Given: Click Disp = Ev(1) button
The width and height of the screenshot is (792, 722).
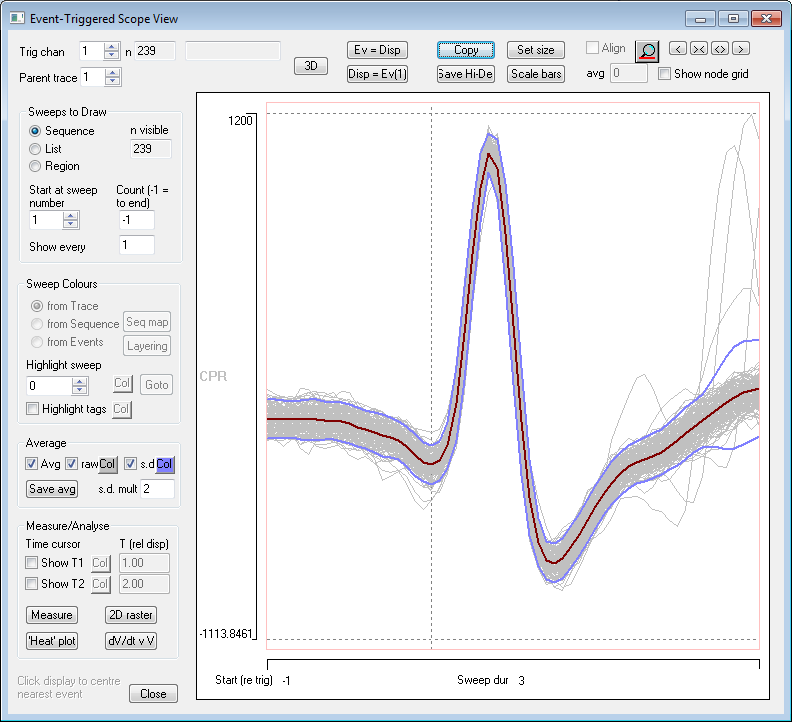Looking at the screenshot, I should pos(376,74).
